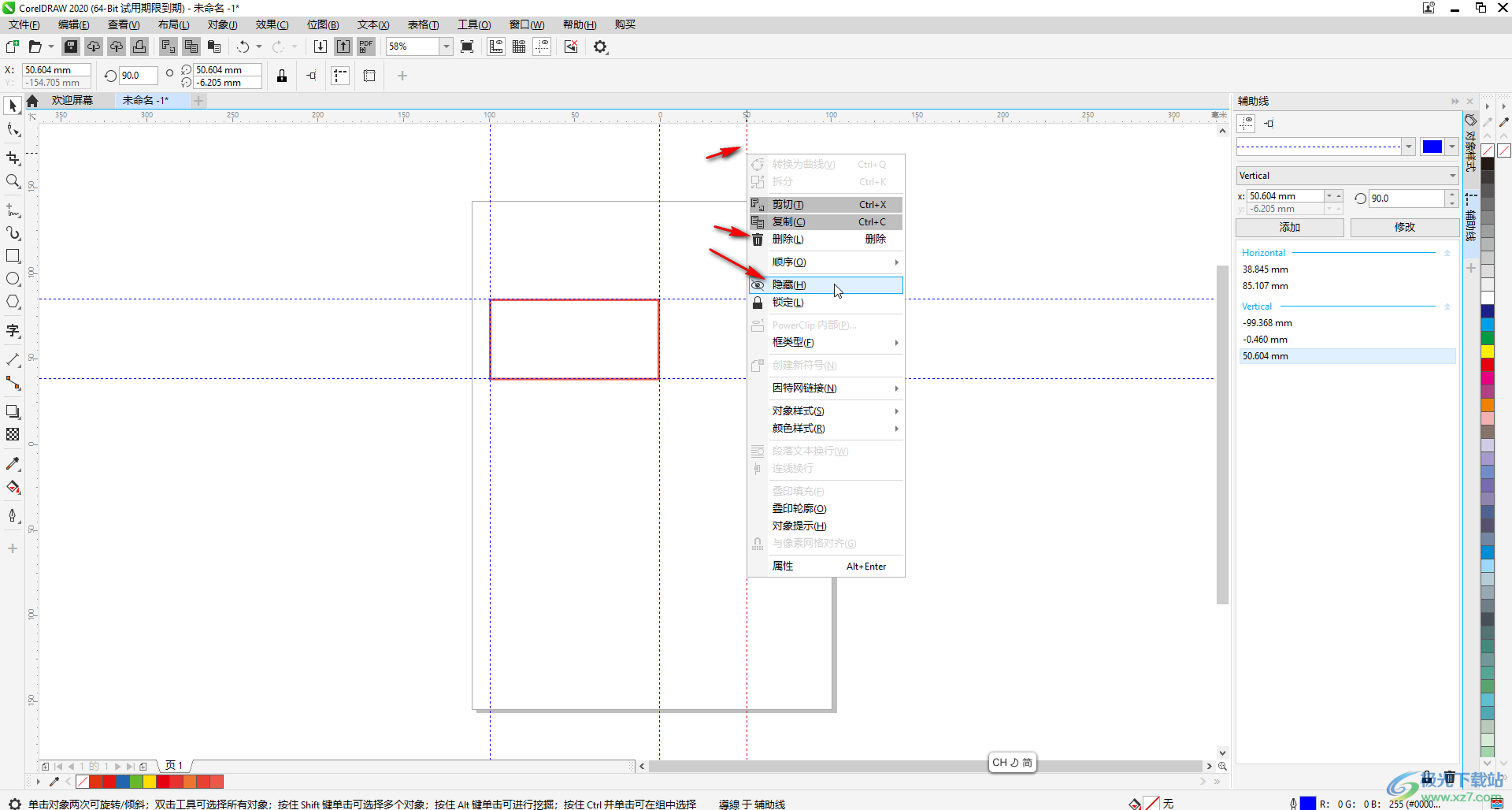Viewport: 1512px width, 810px height.
Task: Choose 锁定(L) from context menu
Action: (825, 302)
